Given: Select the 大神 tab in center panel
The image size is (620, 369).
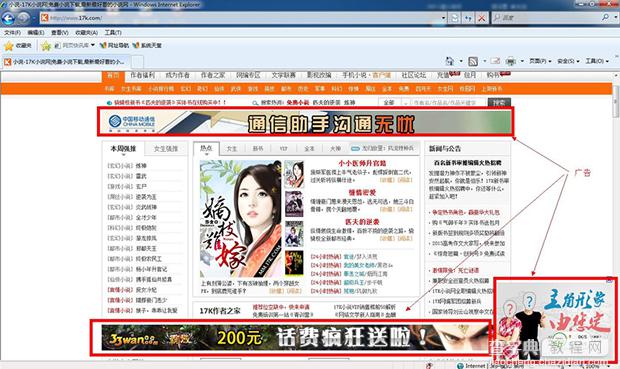Looking at the screenshot, I should click(x=335, y=149).
